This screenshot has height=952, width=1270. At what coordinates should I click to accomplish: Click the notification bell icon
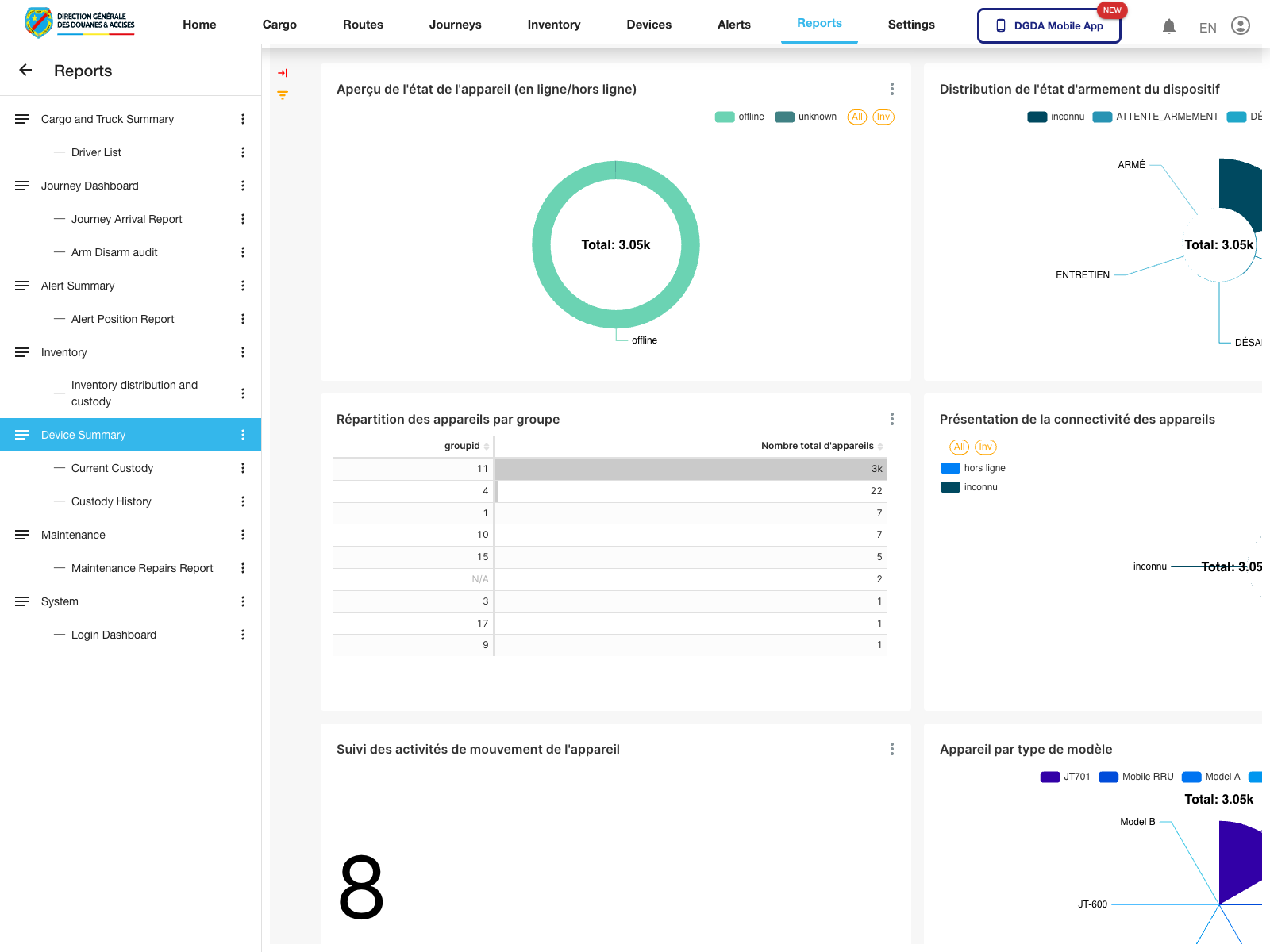point(1168,26)
